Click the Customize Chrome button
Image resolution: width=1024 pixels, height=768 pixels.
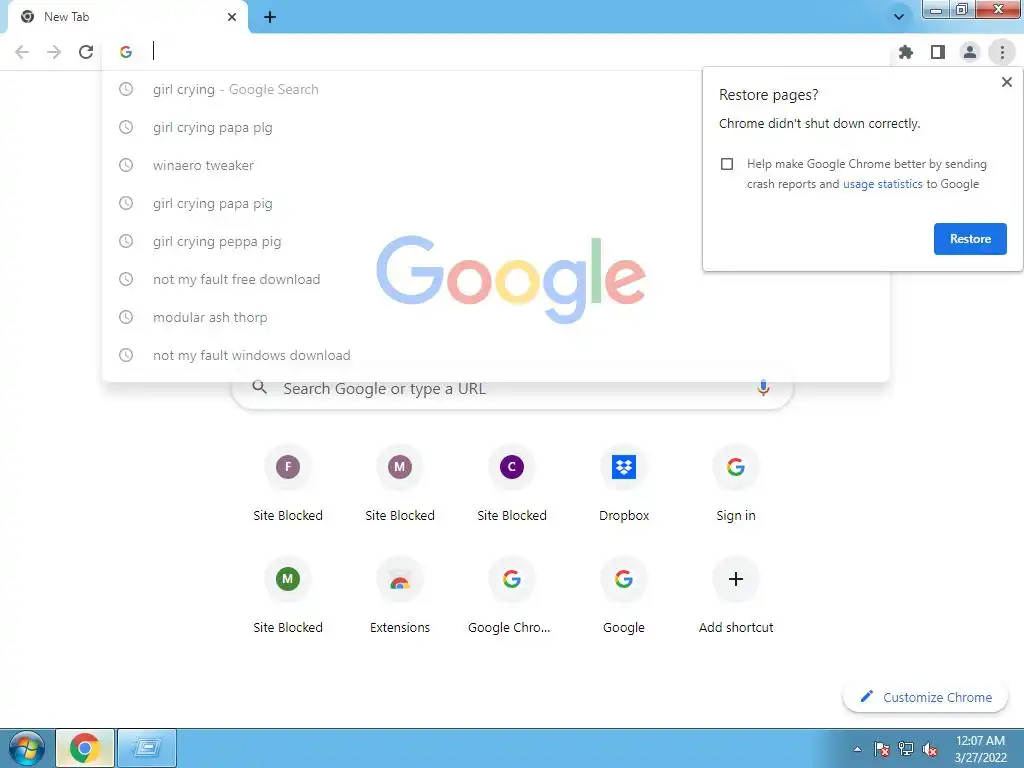coord(925,697)
